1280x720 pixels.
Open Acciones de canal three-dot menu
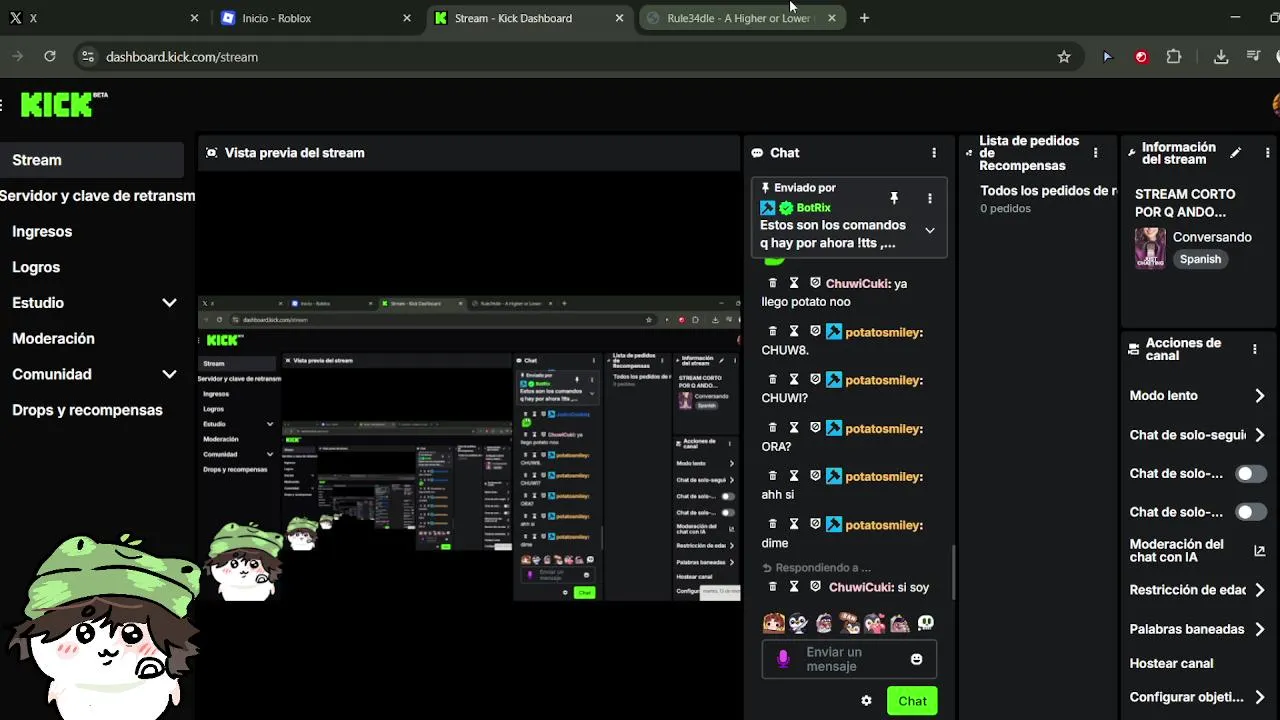(x=1254, y=349)
